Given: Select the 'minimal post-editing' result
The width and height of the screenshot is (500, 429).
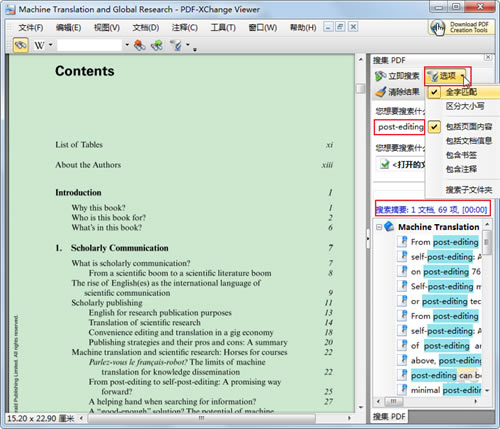Looking at the screenshot, I should pyautogui.click(x=446, y=390).
